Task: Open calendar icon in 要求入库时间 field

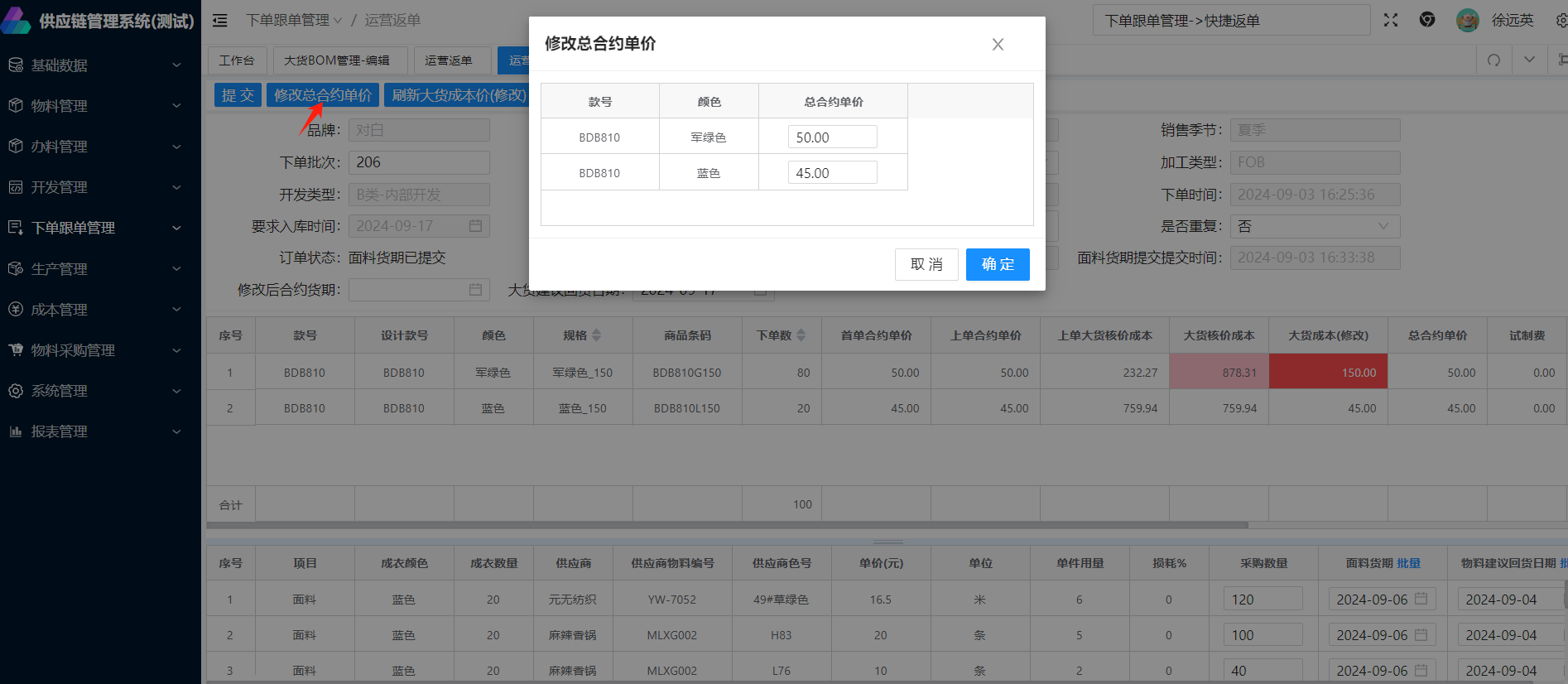Action: click(x=475, y=226)
